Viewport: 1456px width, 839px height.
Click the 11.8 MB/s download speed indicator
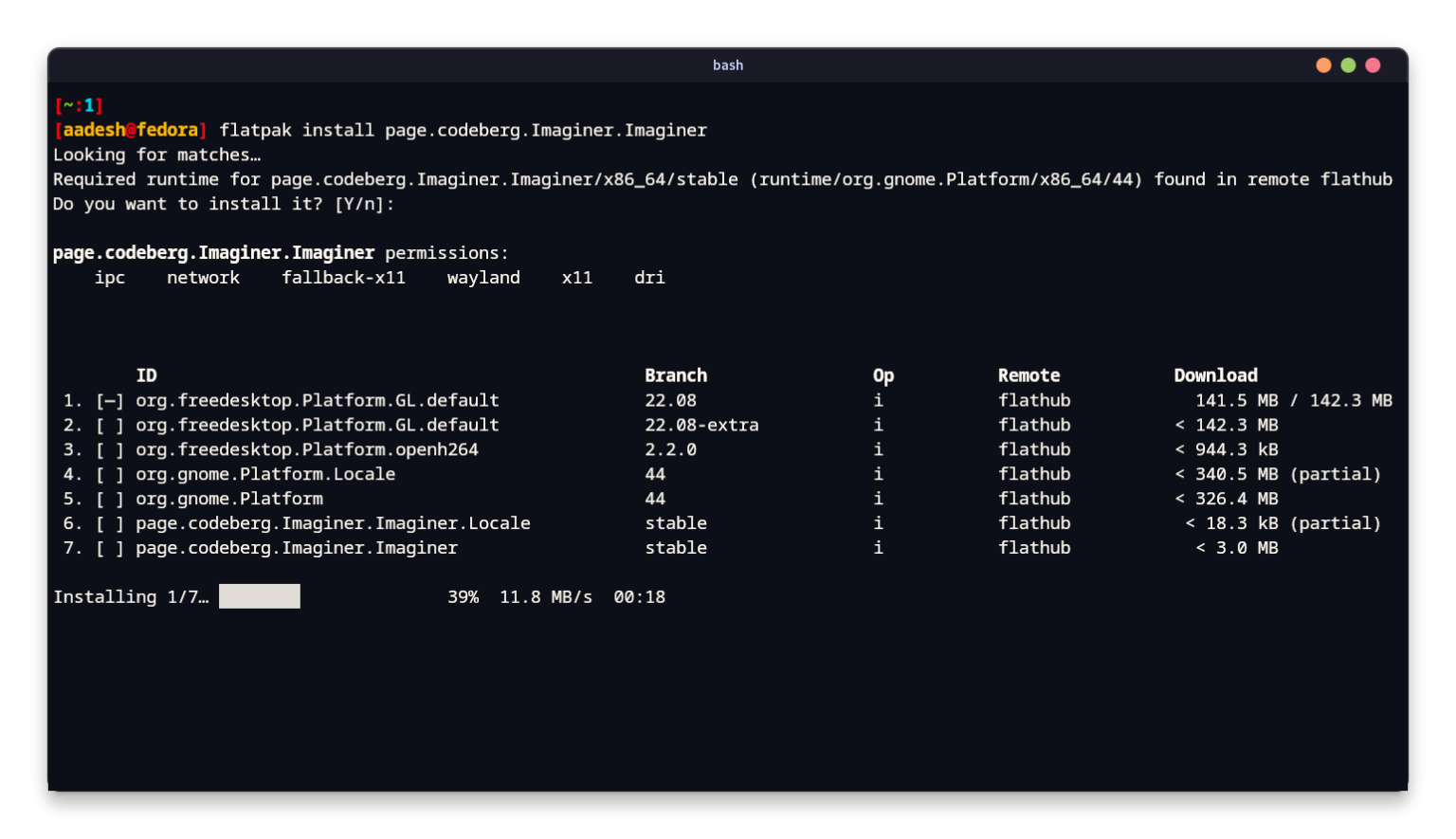tap(545, 596)
